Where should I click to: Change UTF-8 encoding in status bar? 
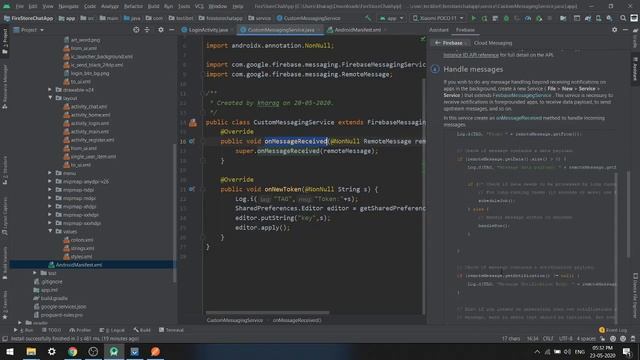[566, 339]
